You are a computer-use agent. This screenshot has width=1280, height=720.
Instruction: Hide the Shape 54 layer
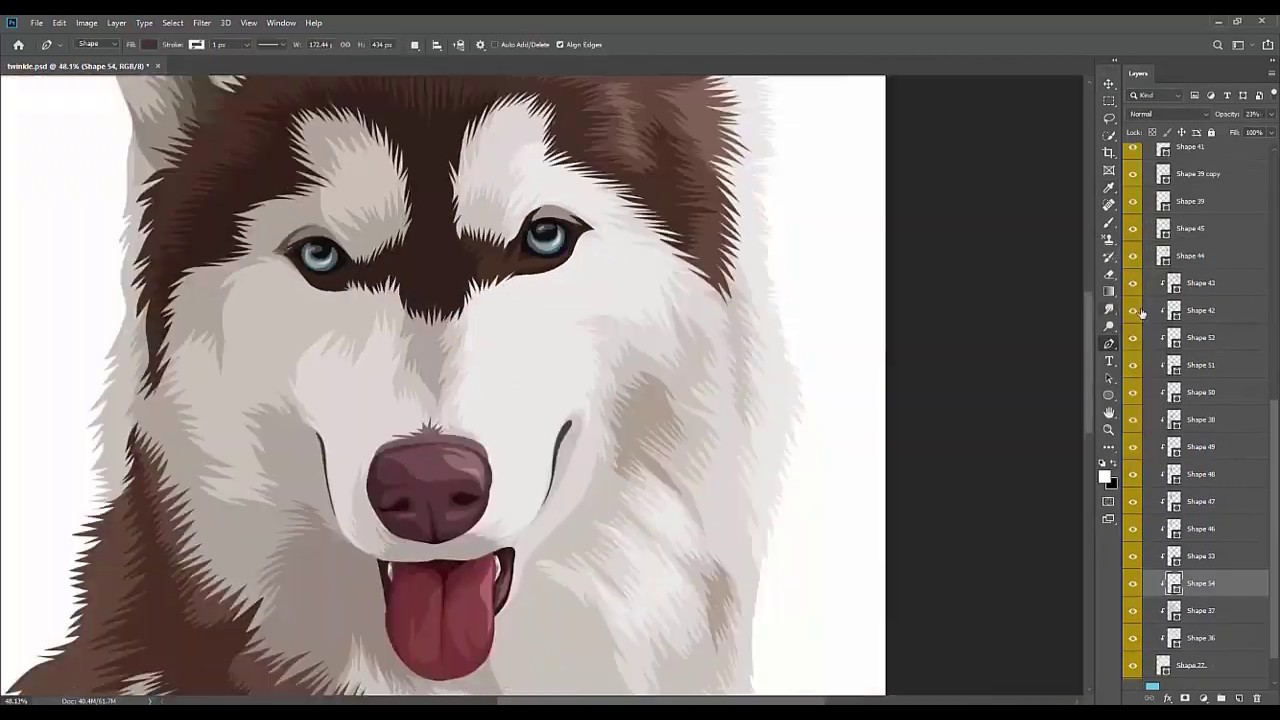(1132, 583)
